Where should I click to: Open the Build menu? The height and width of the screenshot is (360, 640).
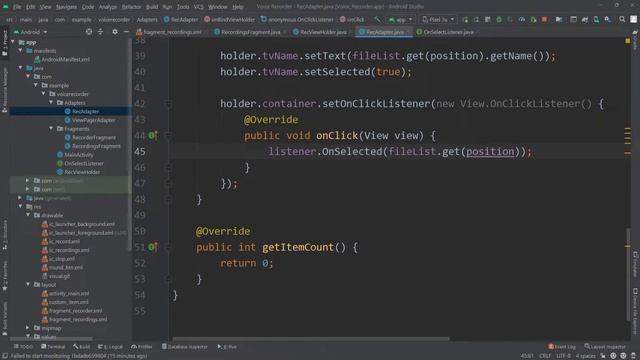152,7
